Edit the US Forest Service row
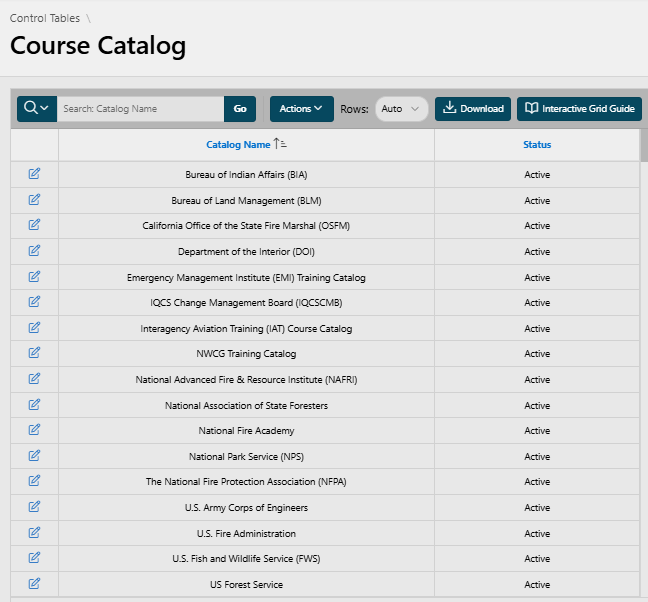648x602 pixels. pyautogui.click(x=34, y=583)
